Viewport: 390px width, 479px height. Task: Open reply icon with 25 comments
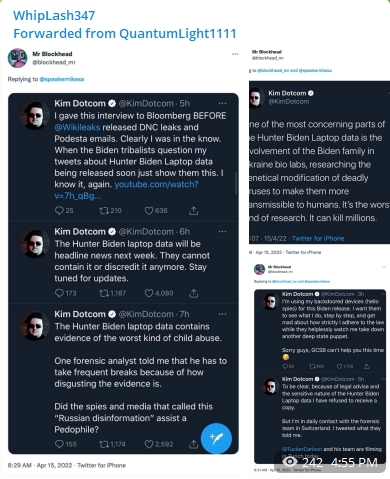pos(59,211)
